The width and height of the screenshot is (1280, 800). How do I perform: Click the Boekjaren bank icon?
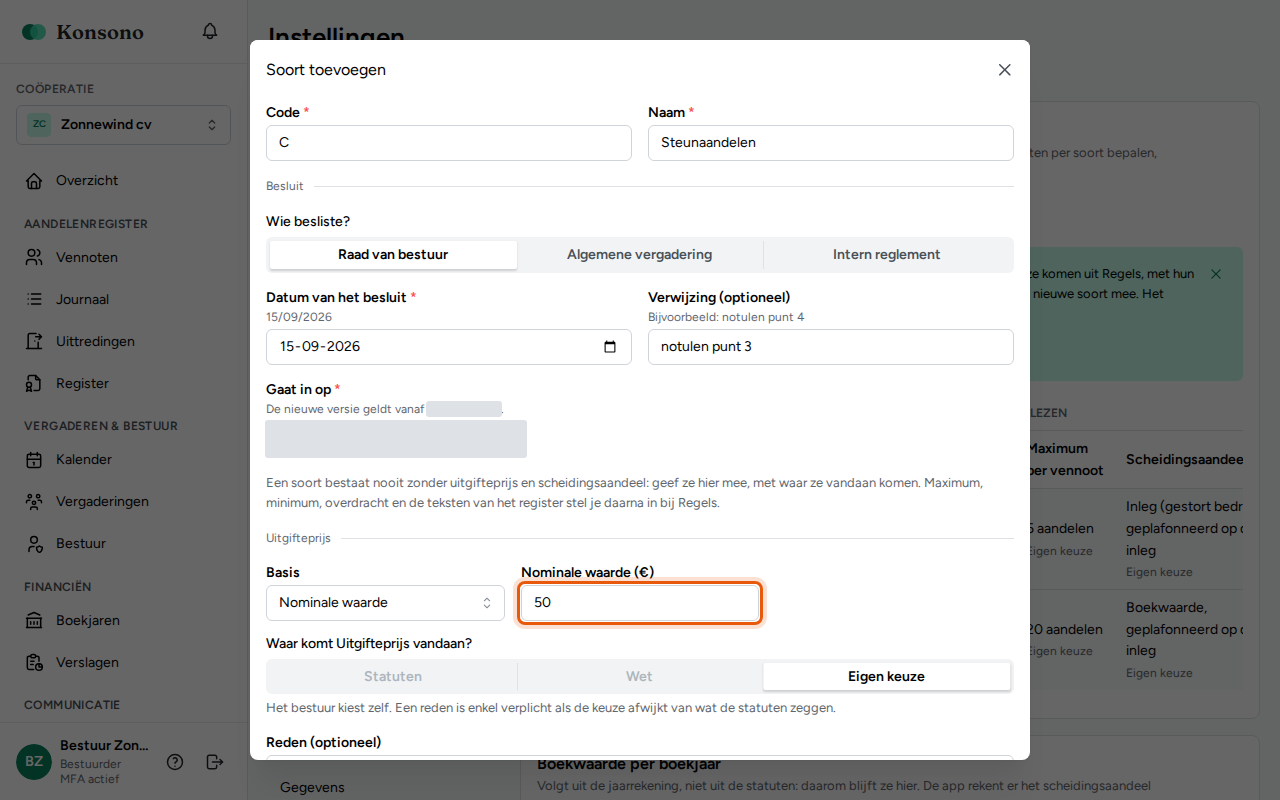[35, 620]
